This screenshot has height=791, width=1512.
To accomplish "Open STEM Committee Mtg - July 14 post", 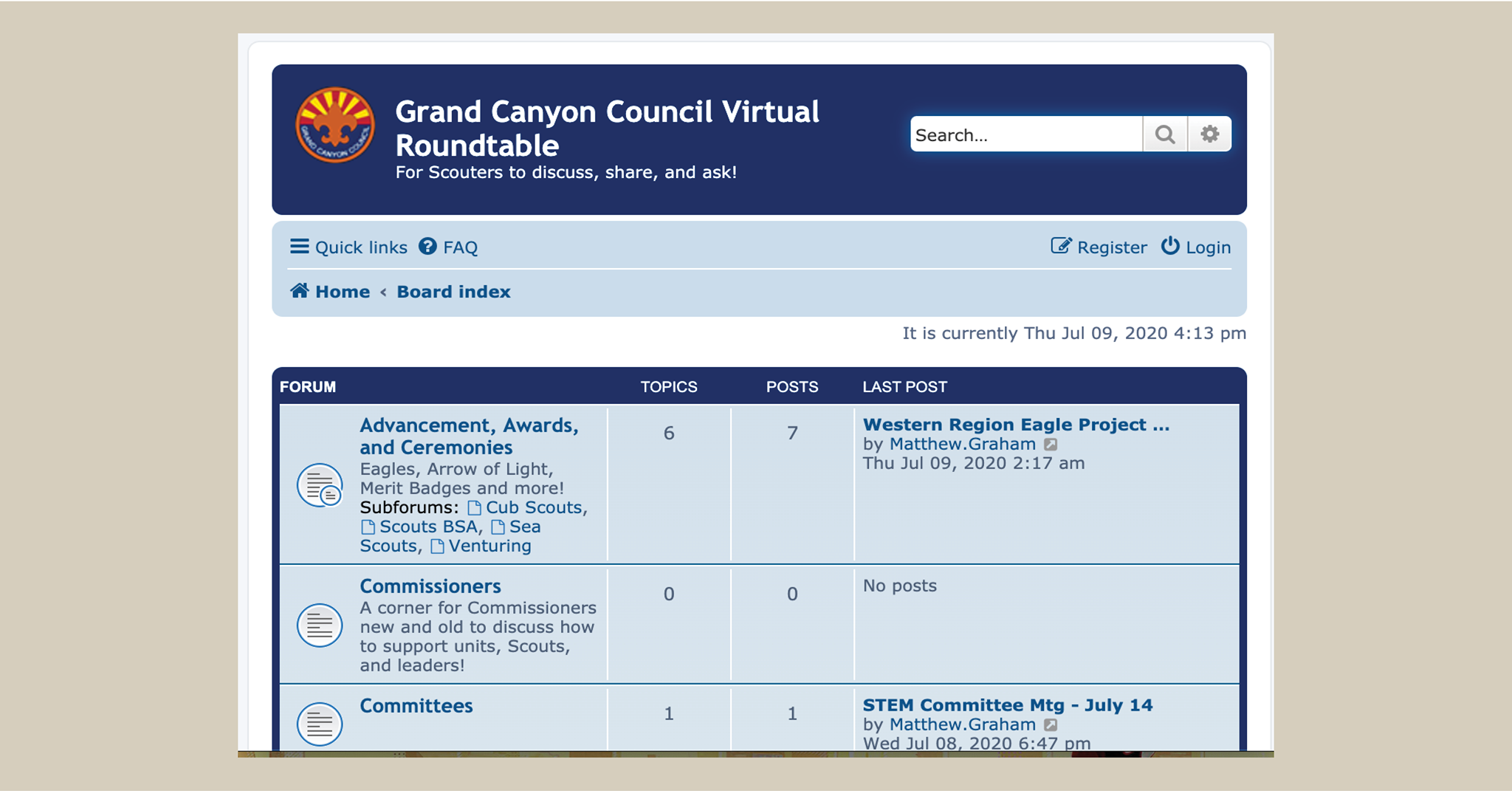I will click(x=1008, y=705).
